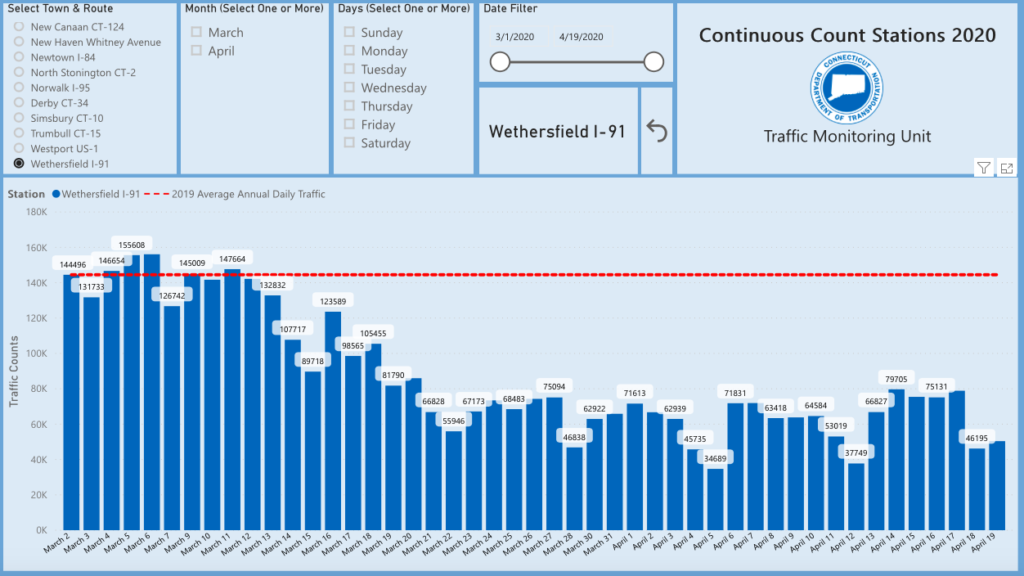Screen dimensions: 1024x576
Task: Check the March month checkbox
Action: (197, 33)
